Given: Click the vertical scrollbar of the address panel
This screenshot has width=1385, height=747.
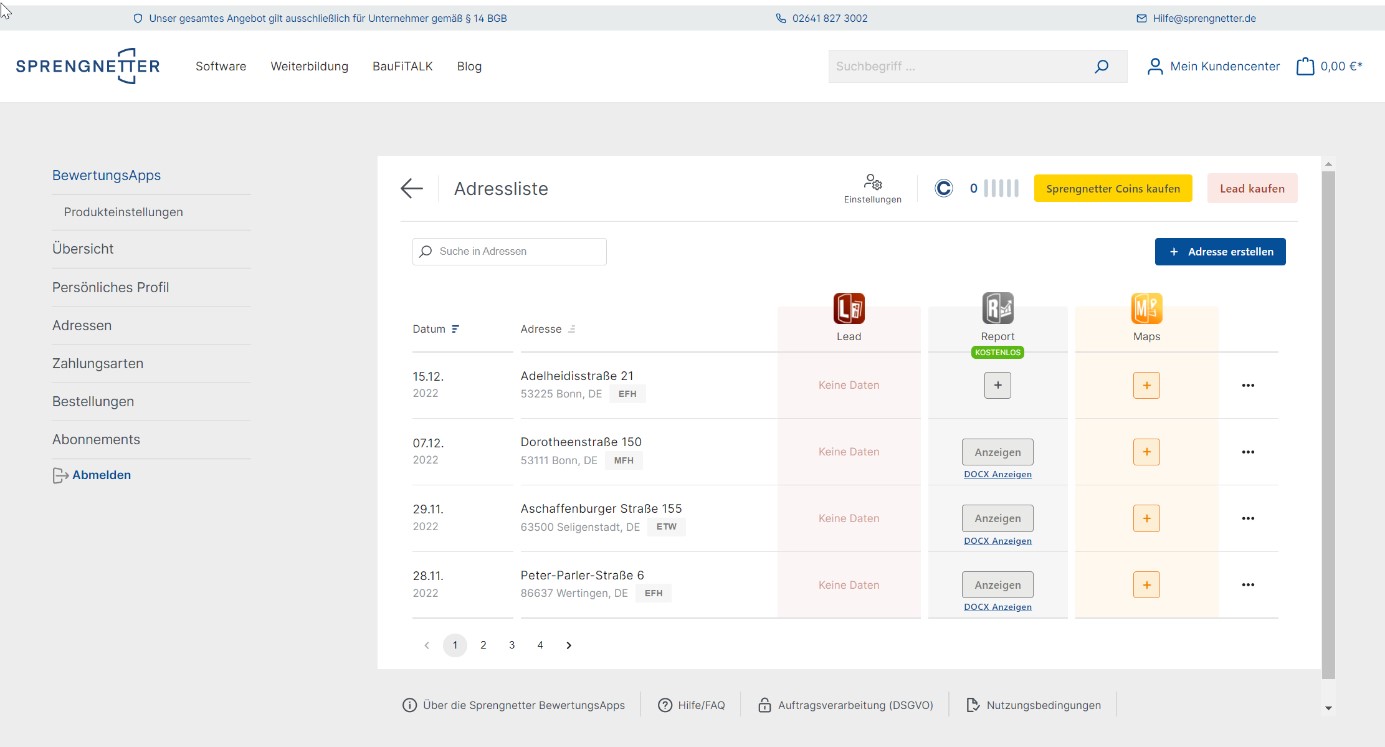Looking at the screenshot, I should tap(1328, 425).
